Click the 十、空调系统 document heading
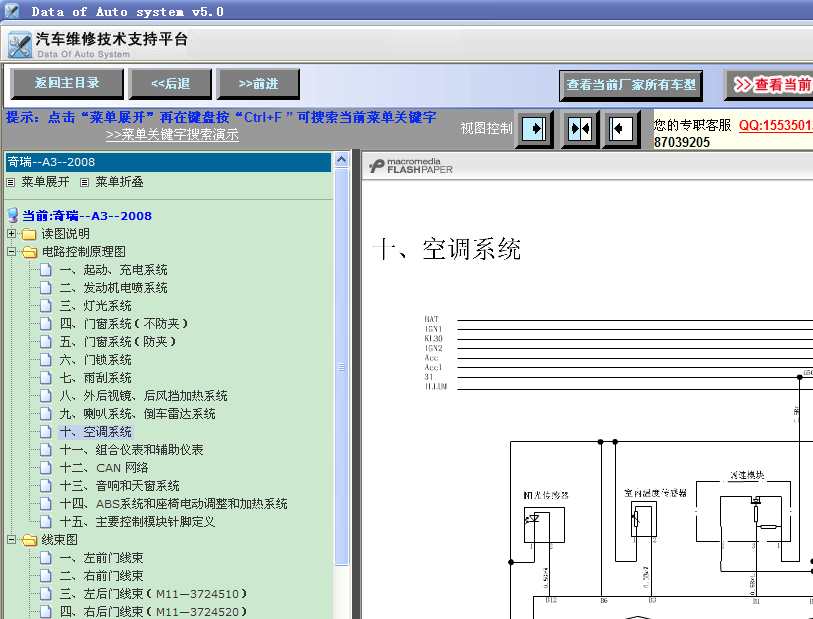 tap(446, 249)
